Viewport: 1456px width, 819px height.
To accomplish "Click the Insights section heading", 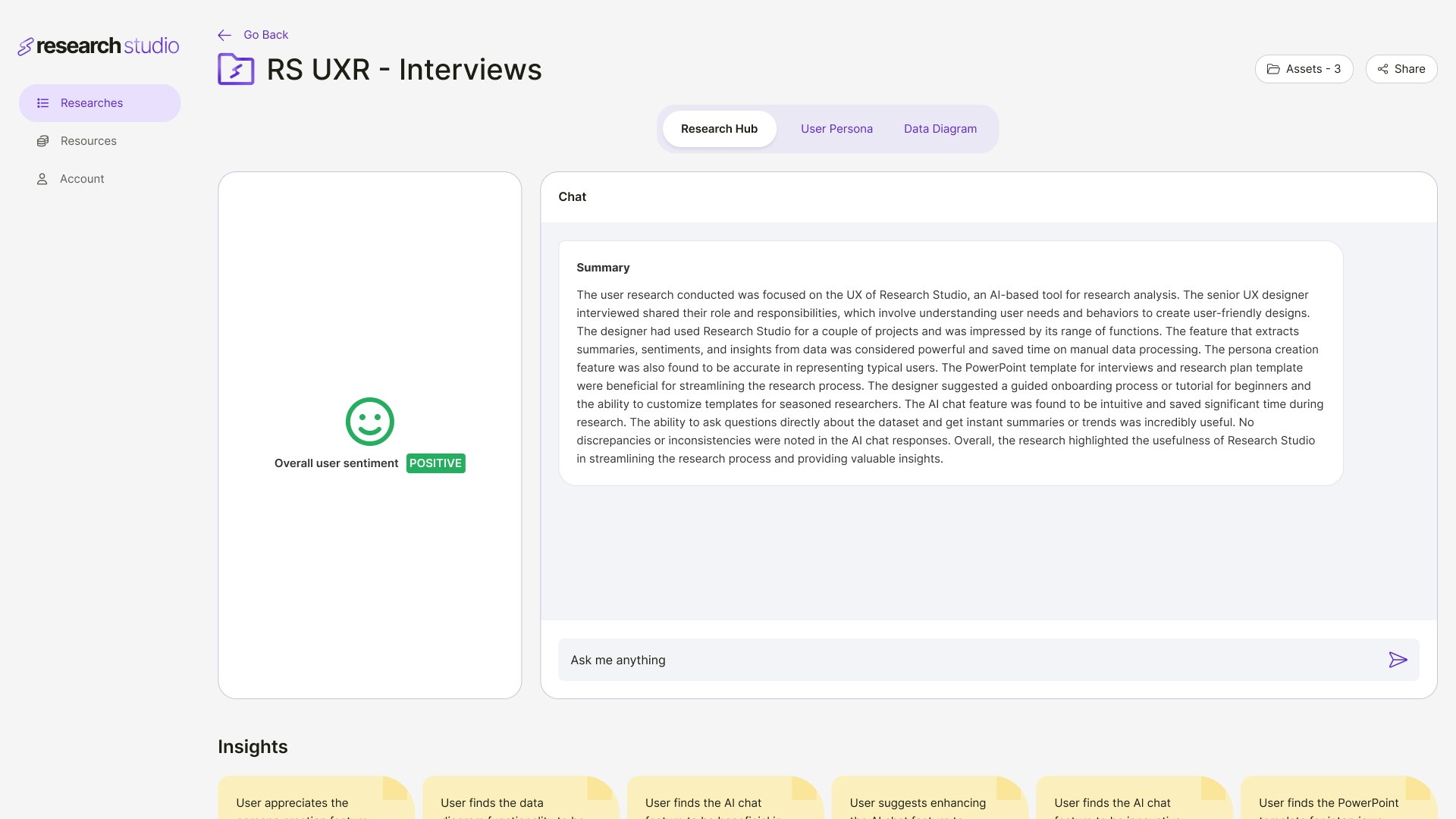I will pyautogui.click(x=253, y=747).
